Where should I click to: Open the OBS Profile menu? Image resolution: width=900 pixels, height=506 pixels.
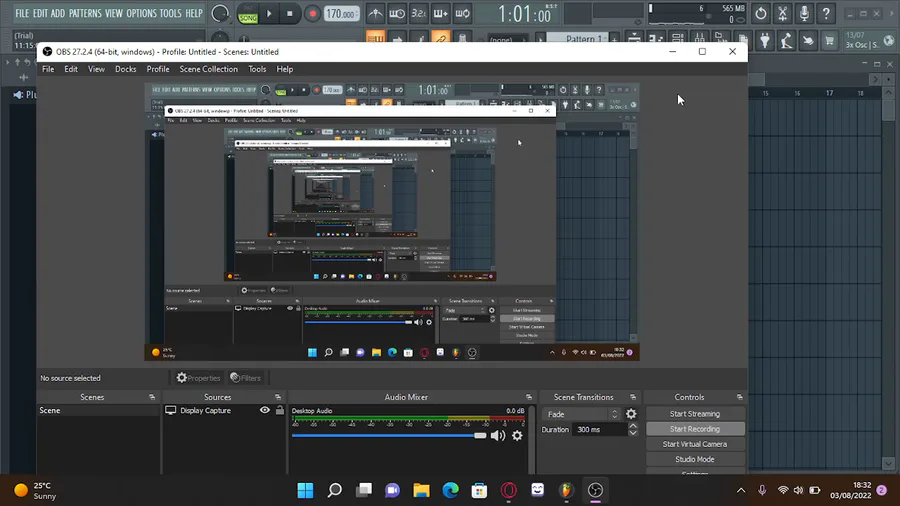click(x=158, y=69)
